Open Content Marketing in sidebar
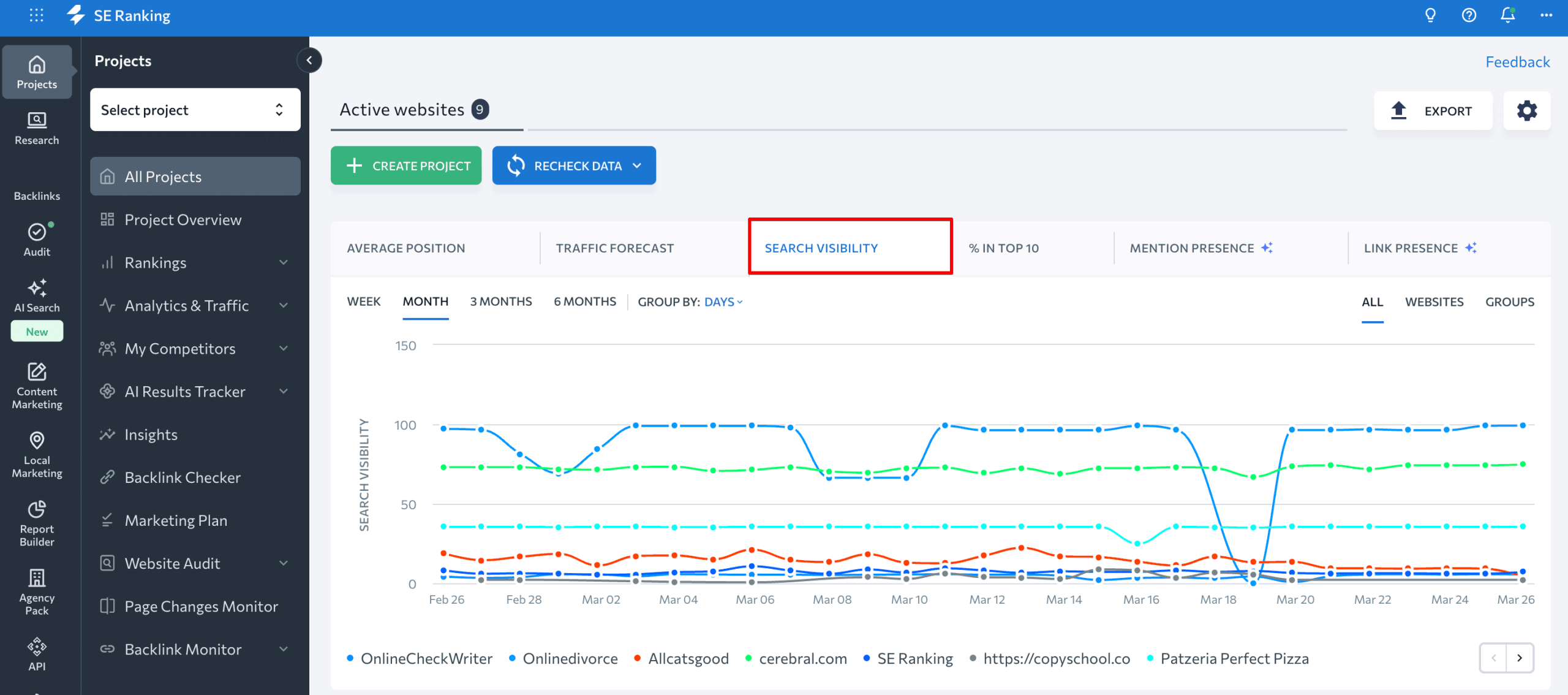This screenshot has height=695, width=1568. coord(37,385)
